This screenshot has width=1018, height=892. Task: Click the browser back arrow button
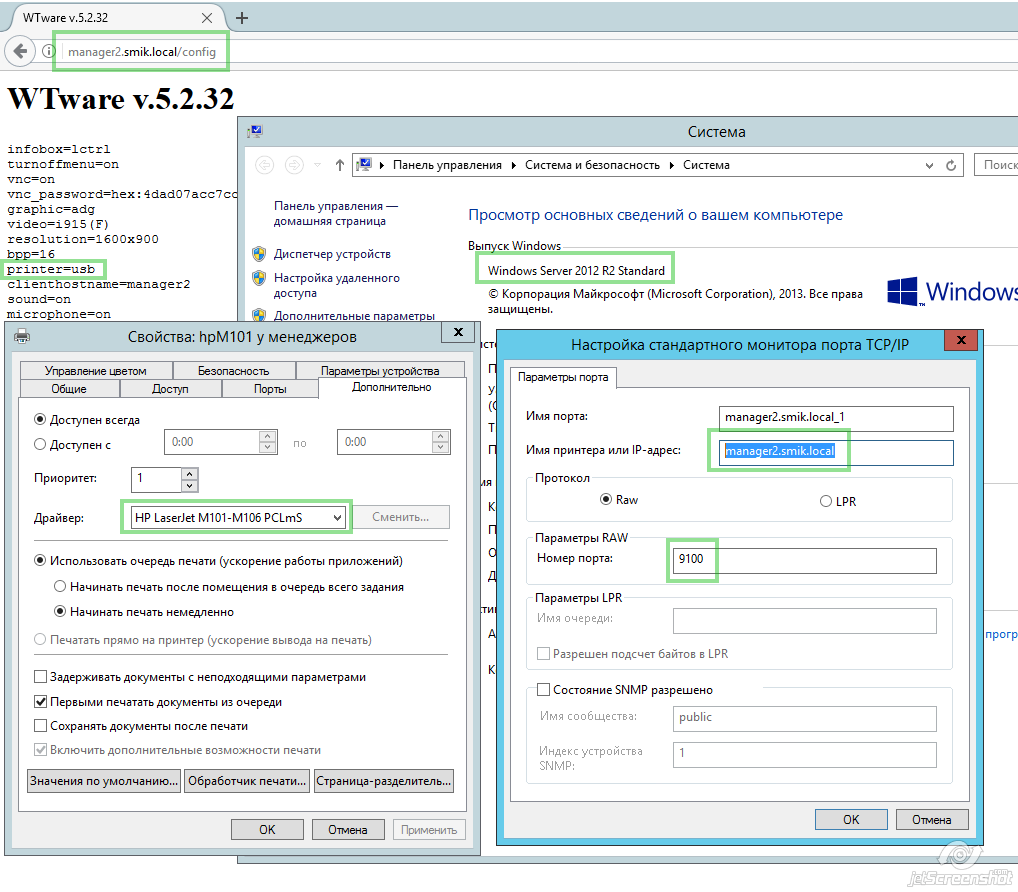[20, 51]
